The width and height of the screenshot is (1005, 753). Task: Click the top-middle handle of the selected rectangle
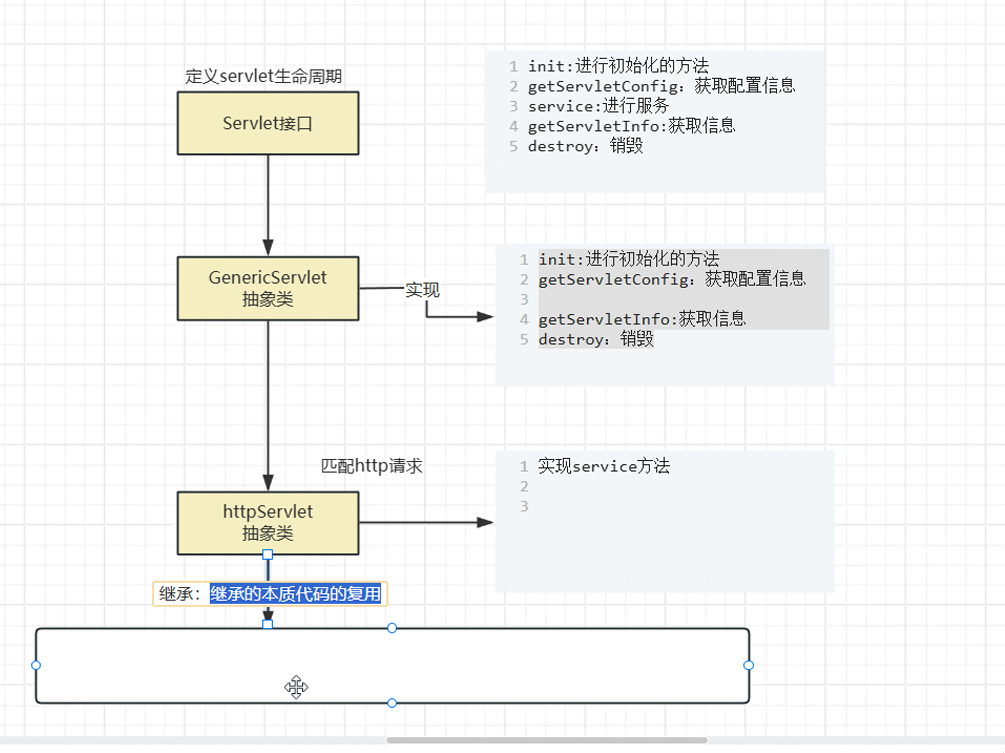tap(392, 628)
